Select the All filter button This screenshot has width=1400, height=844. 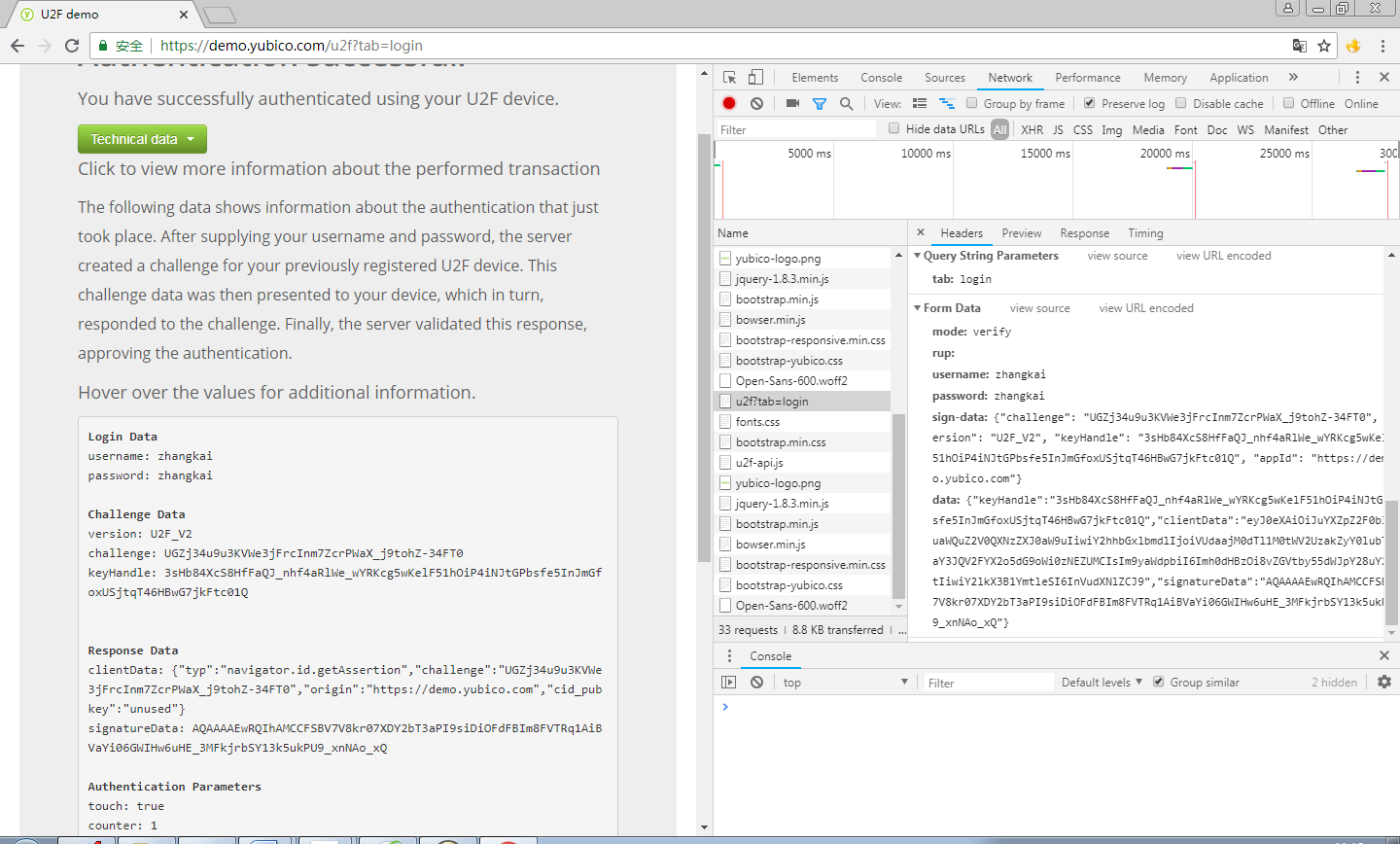pyautogui.click(x=999, y=129)
